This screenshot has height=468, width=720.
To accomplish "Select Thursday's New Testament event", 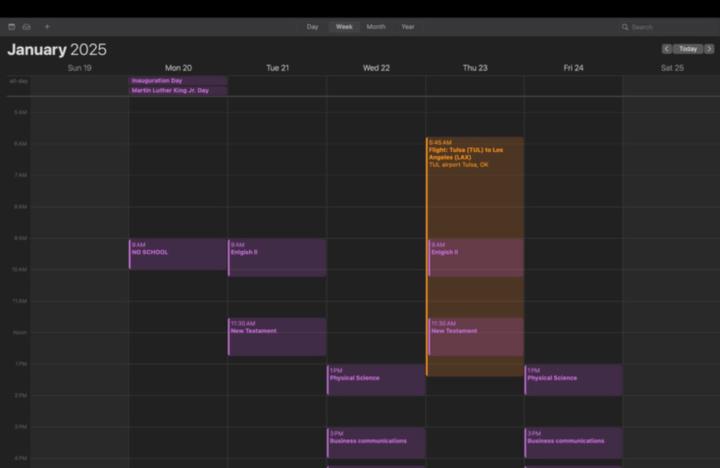I will point(476,337).
